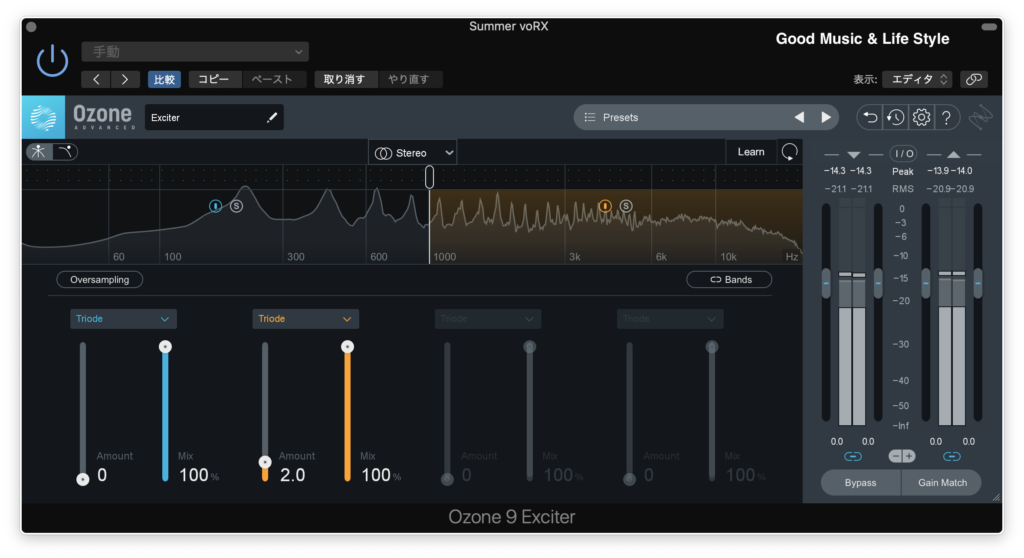
Task: Click the crossover handle near 1000 Hz
Action: click(429, 177)
